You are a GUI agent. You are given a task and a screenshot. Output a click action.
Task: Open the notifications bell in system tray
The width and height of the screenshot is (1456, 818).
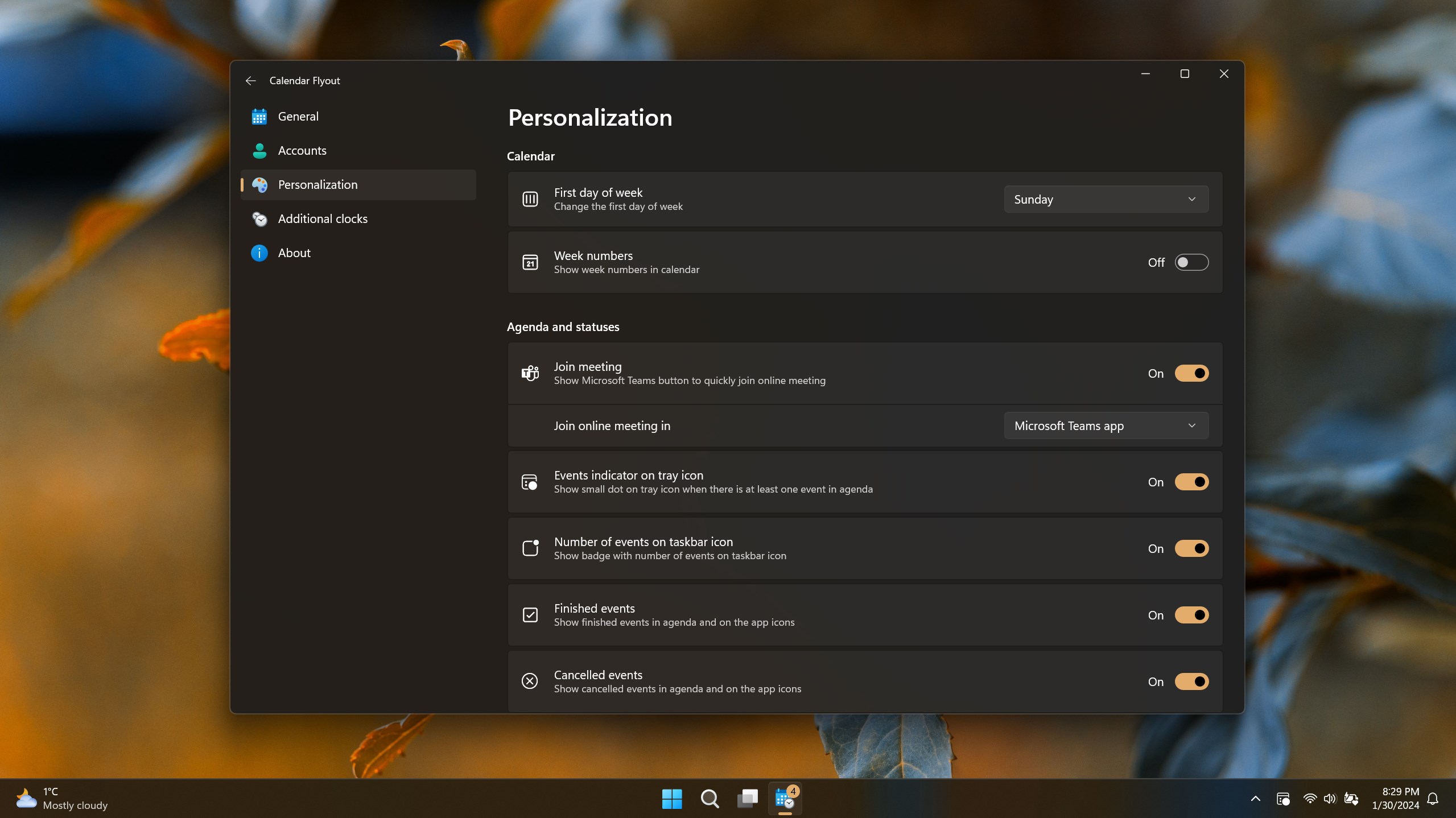[x=1433, y=799]
